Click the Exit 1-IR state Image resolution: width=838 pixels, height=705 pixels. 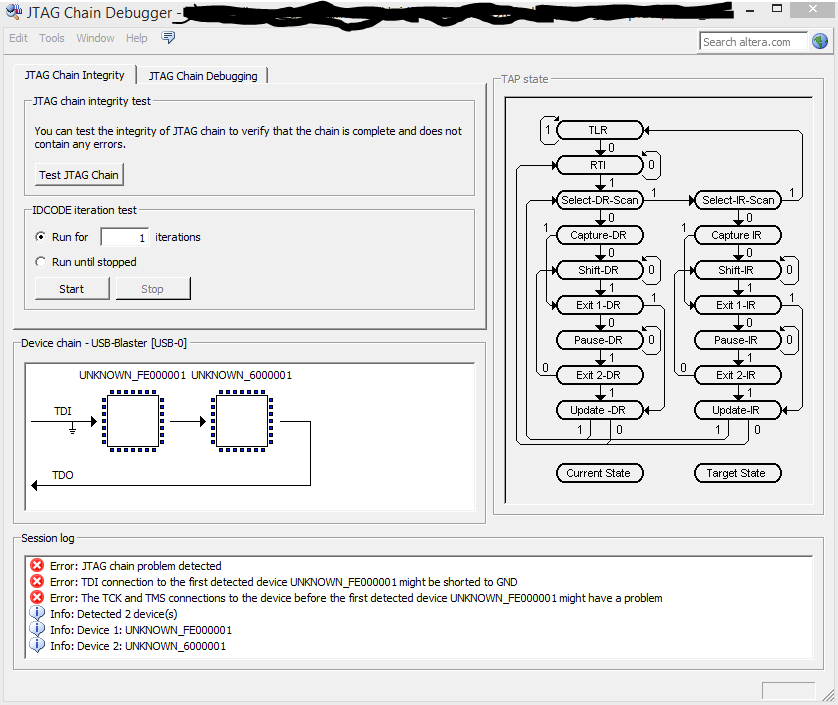[x=738, y=305]
